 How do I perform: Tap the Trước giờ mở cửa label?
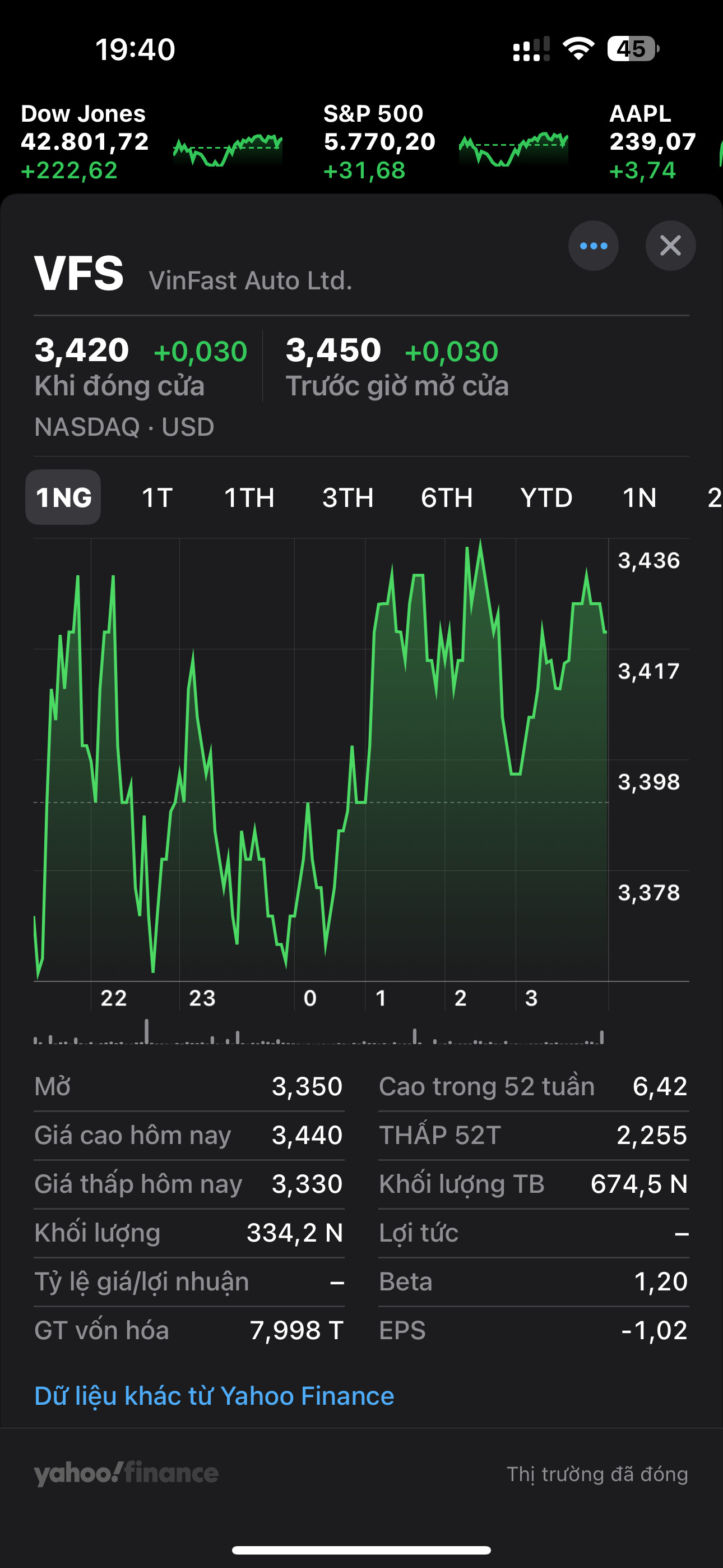click(397, 386)
